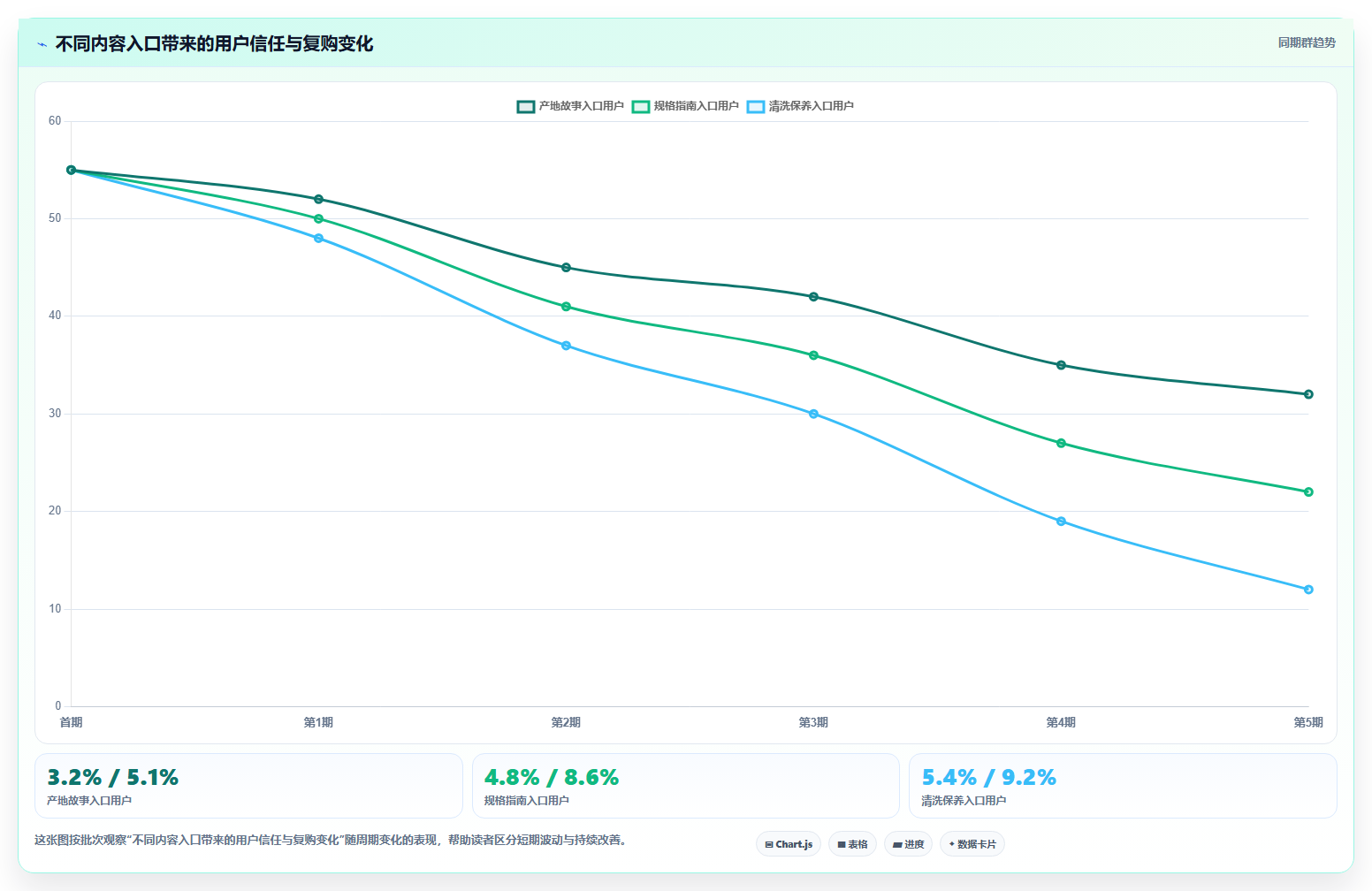Click the shared starting data point at 首期

[x=71, y=170]
